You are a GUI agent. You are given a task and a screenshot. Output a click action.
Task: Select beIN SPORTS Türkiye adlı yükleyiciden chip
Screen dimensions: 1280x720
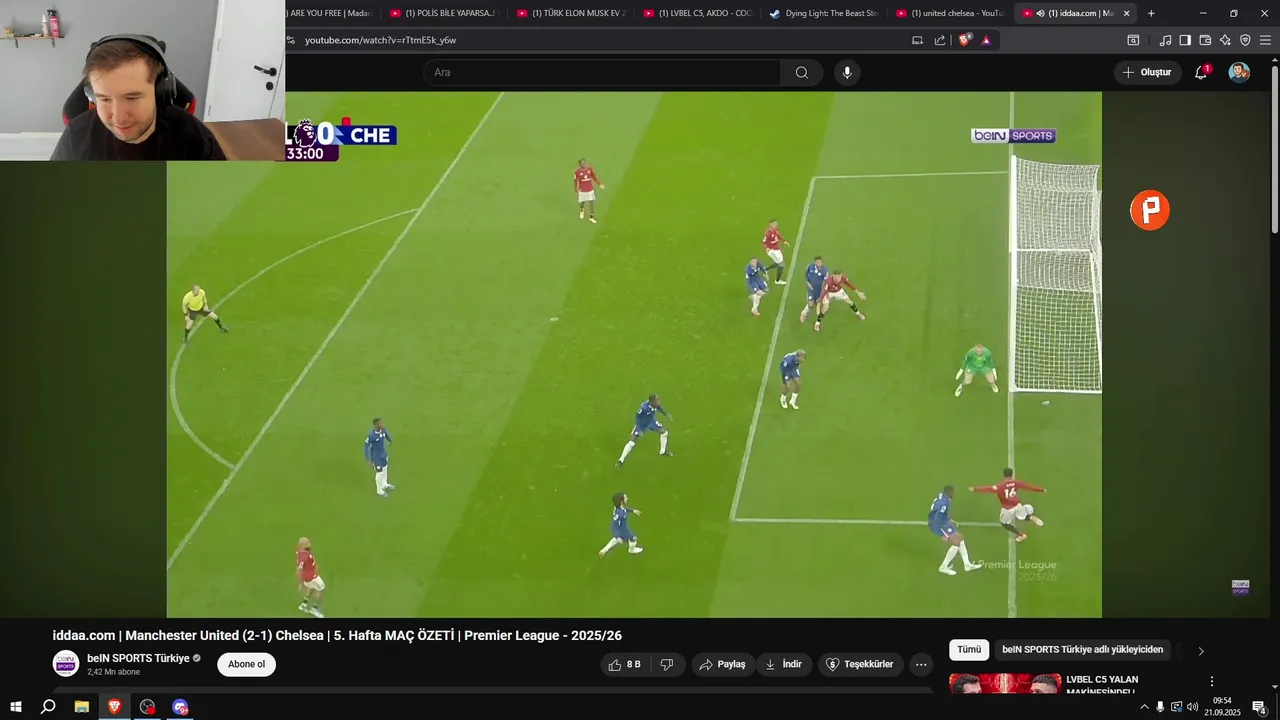pos(1083,650)
